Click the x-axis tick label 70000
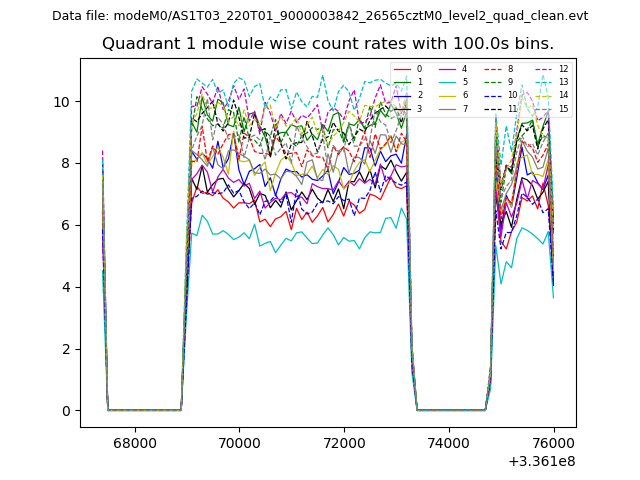Image resolution: width=640 pixels, height=480 pixels. (x=238, y=443)
